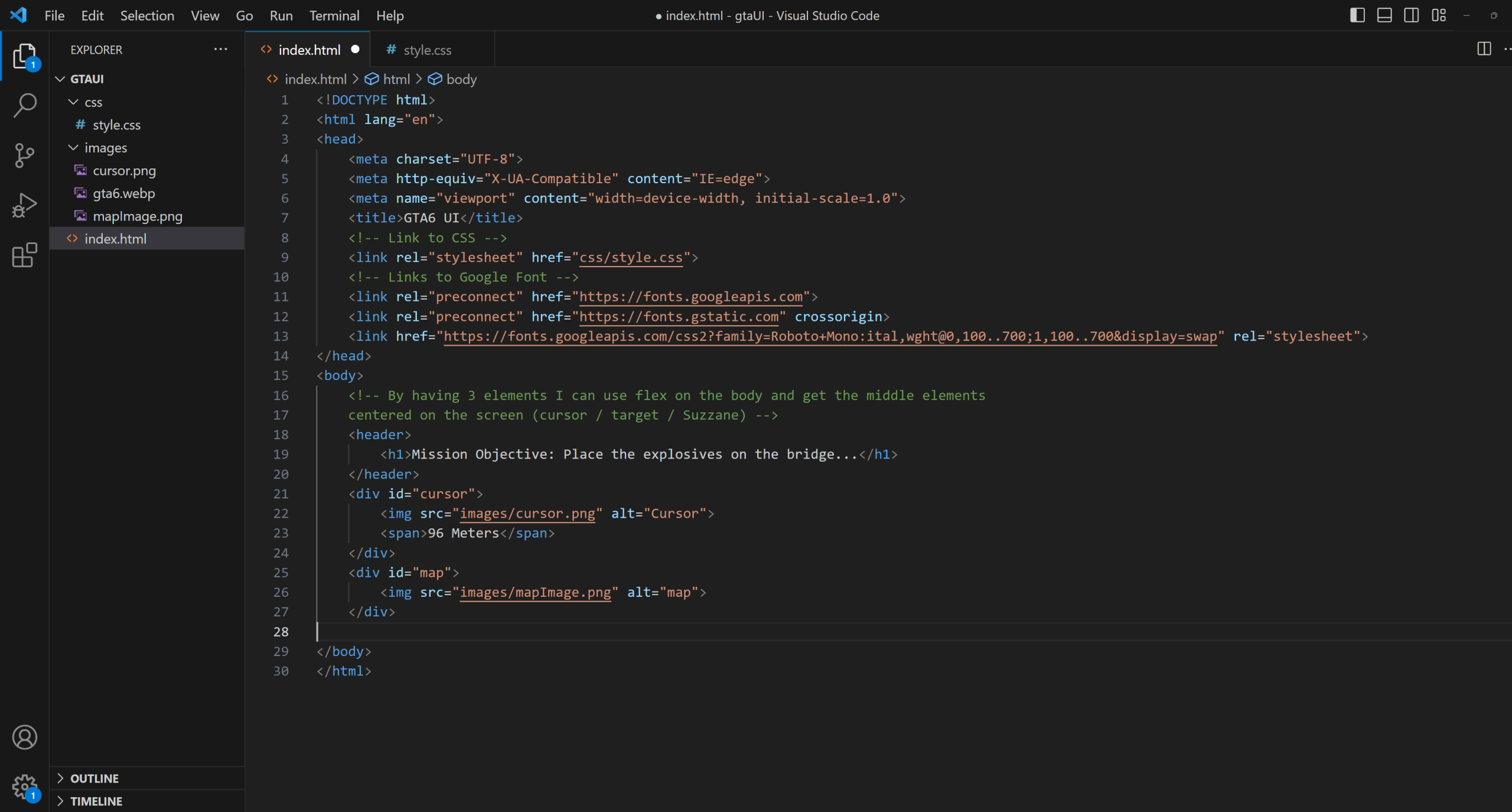Open the Source Control view icon

coord(24,155)
